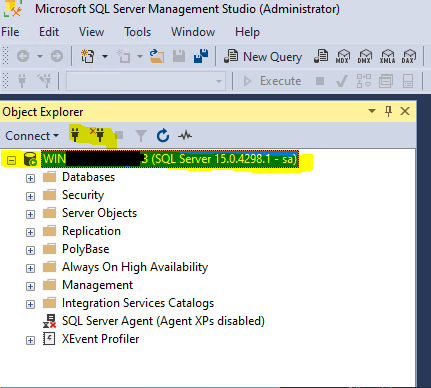Toggle Object Explorer auto-hide pin
This screenshot has height=388, width=431.
coord(388,111)
